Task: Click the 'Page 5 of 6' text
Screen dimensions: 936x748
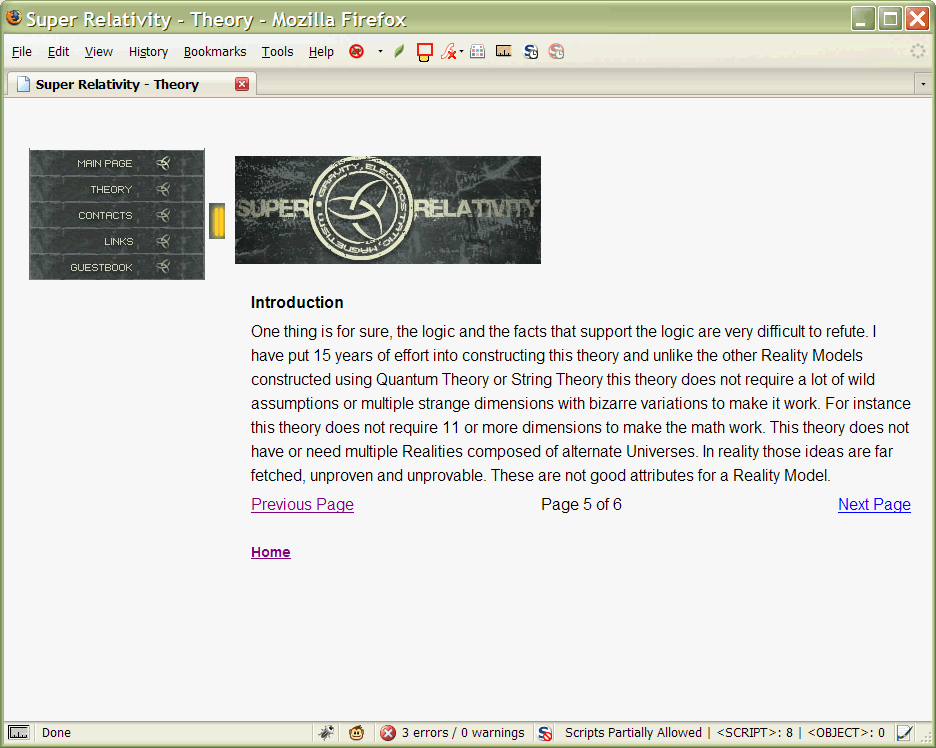Action: click(x=581, y=504)
